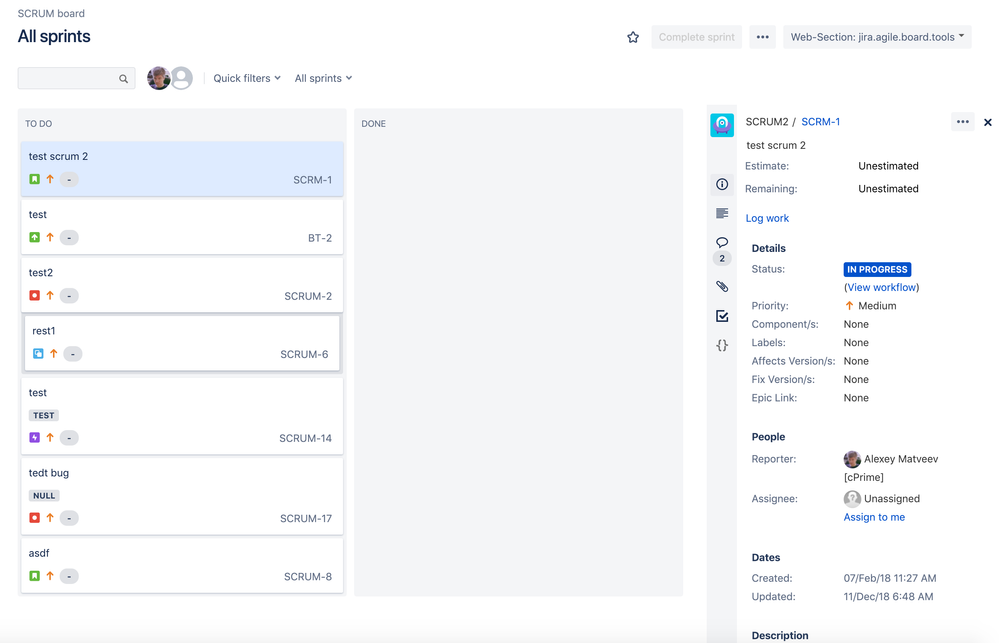Open the All sprints dropdown

point(323,78)
